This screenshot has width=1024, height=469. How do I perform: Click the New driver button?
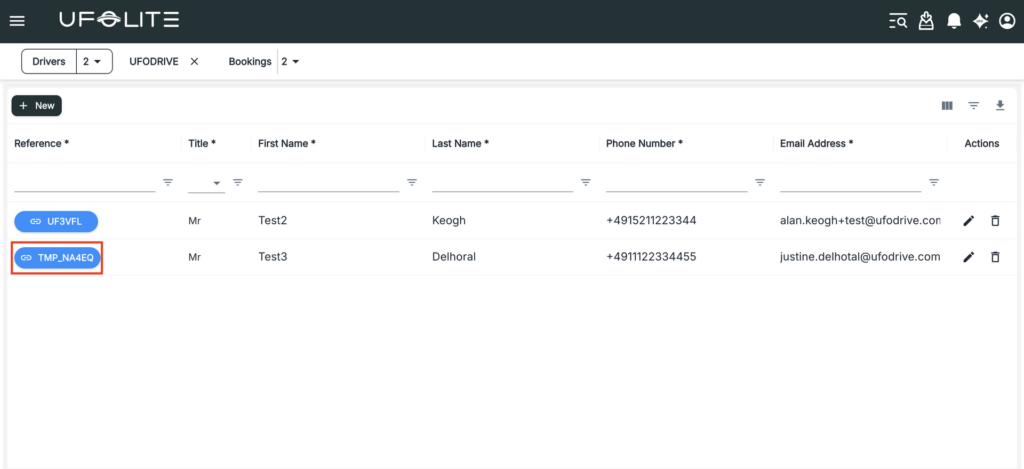click(37, 106)
